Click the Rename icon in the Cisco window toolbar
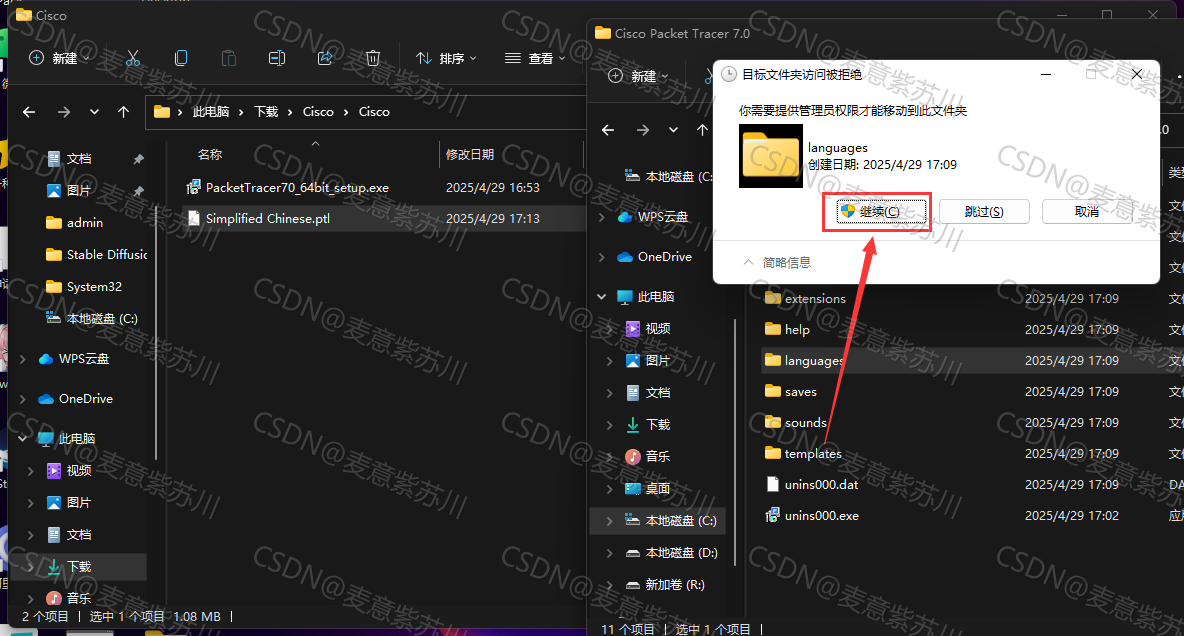Image resolution: width=1184 pixels, height=636 pixels. (277, 58)
